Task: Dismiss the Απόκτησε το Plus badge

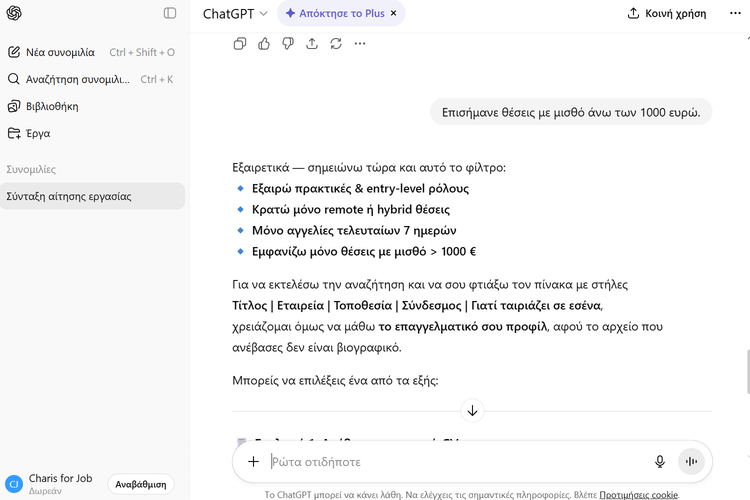Action: (x=393, y=14)
